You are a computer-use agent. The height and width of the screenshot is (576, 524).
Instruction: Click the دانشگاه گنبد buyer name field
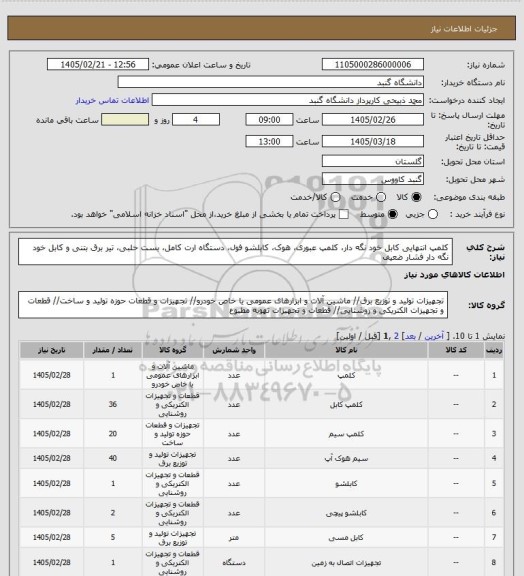[x=270, y=82]
